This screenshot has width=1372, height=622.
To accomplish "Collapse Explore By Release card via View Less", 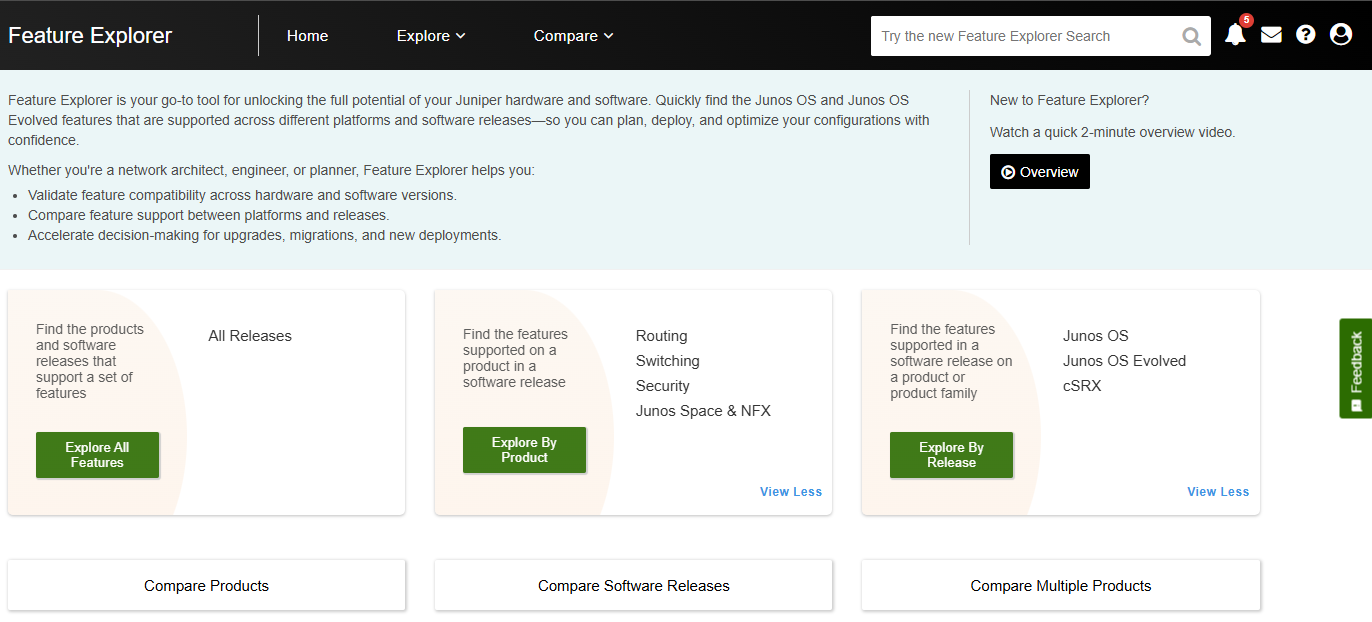I will (x=1217, y=492).
